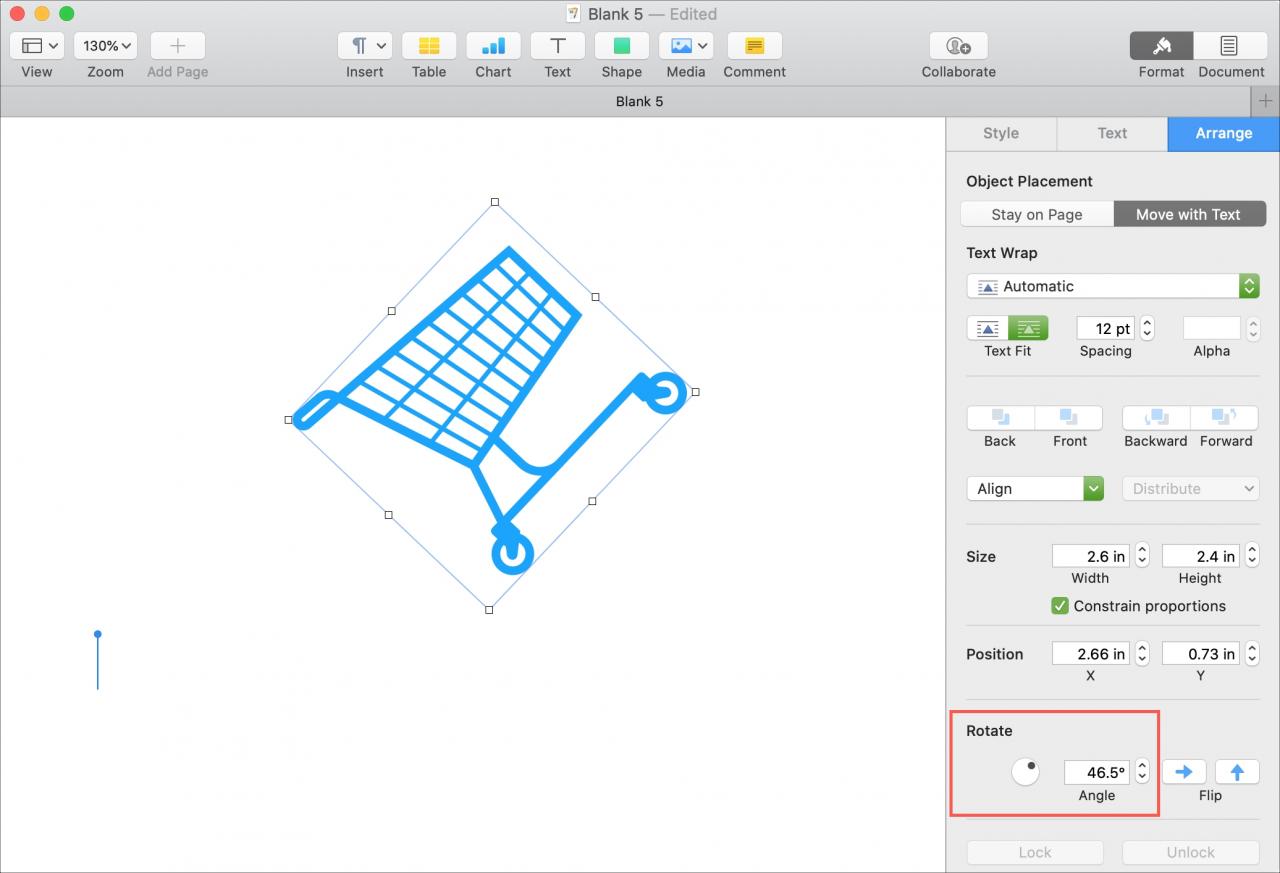Add a new tab with plus
This screenshot has height=873, width=1280.
1265,101
